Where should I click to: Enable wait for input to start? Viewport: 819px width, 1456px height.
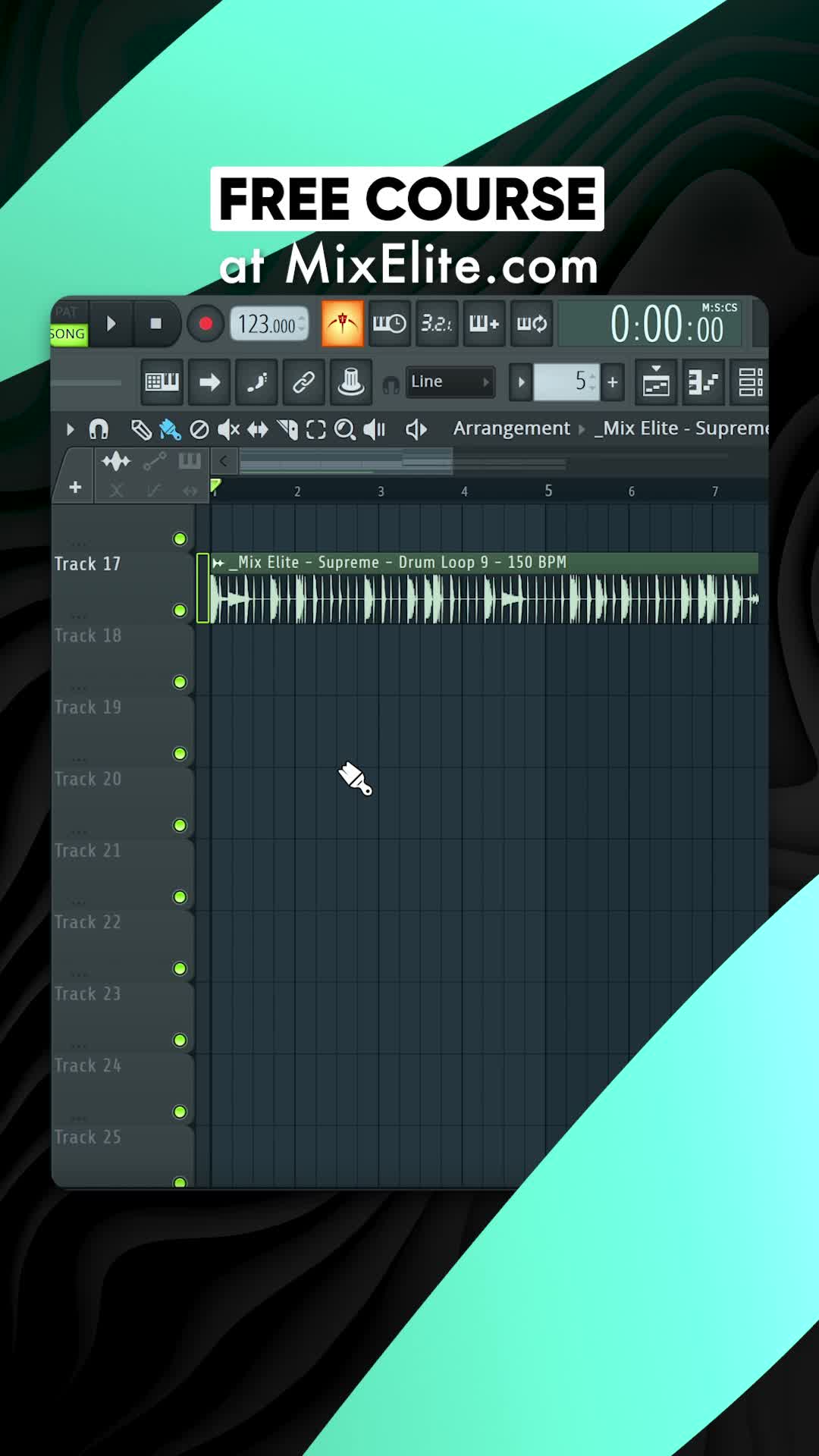389,324
